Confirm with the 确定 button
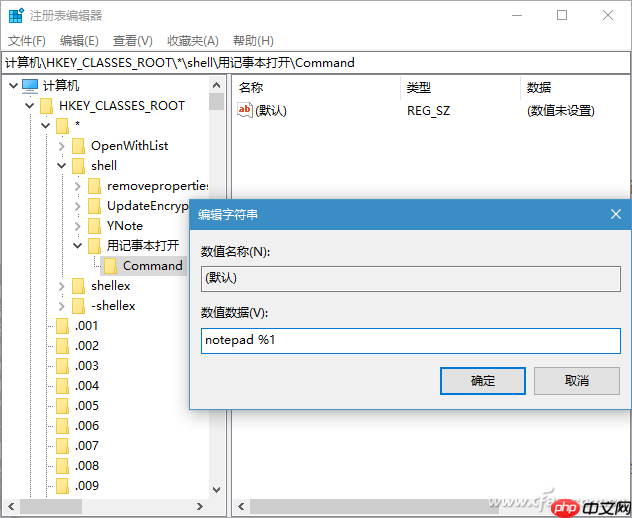 (x=483, y=381)
